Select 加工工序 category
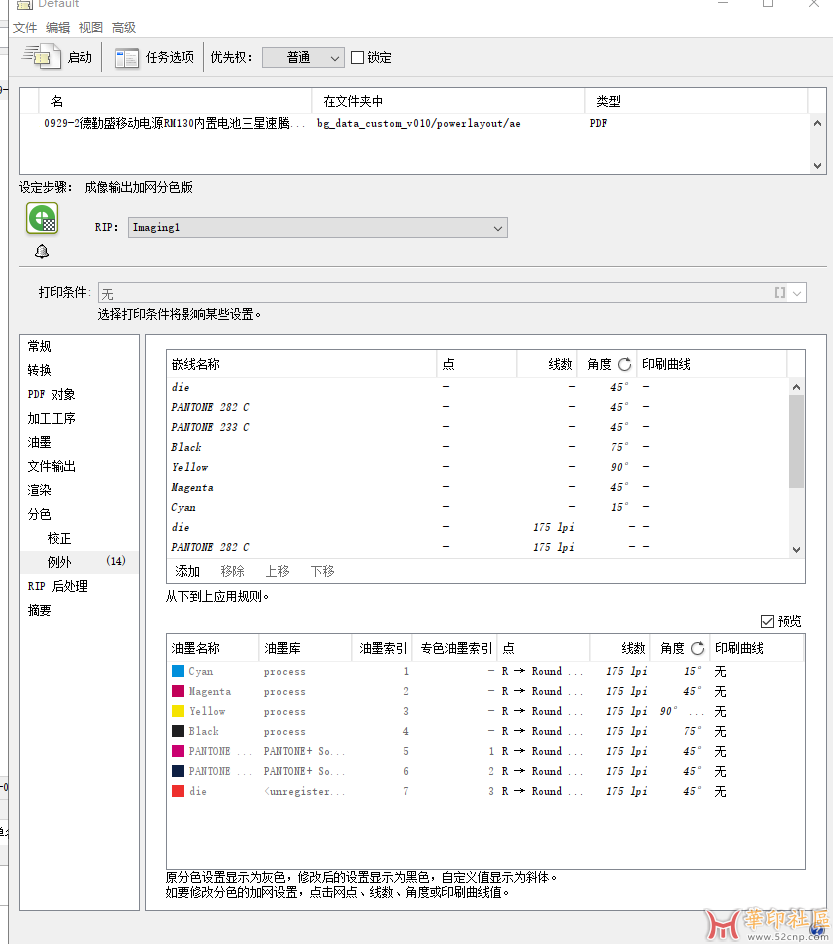This screenshot has width=833, height=944. pyautogui.click(x=79, y=418)
